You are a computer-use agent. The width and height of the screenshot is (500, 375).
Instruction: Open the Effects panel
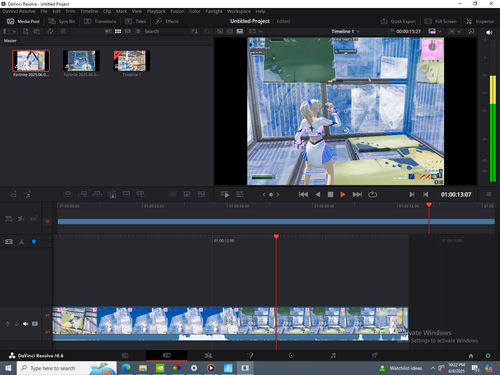pyautogui.click(x=167, y=21)
